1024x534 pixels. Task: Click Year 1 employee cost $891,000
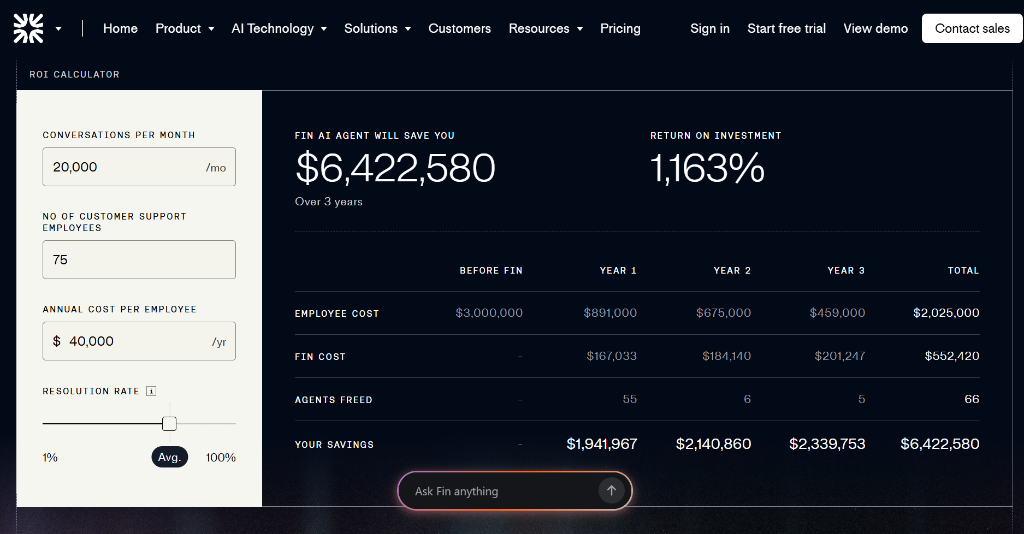tap(610, 313)
